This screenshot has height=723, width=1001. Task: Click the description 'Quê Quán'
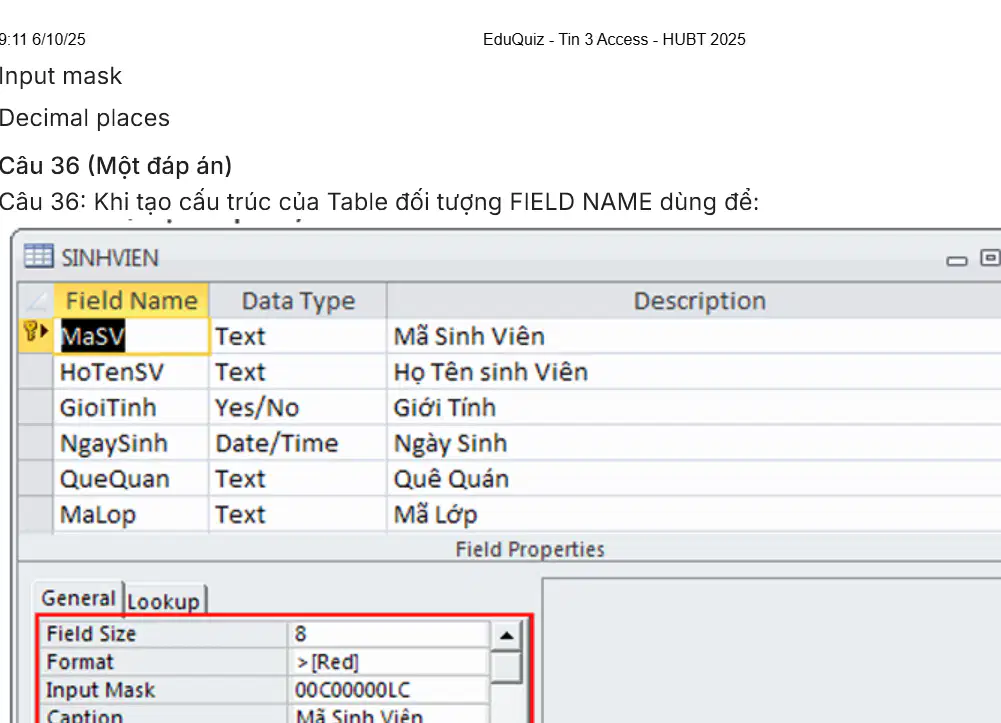(x=451, y=479)
